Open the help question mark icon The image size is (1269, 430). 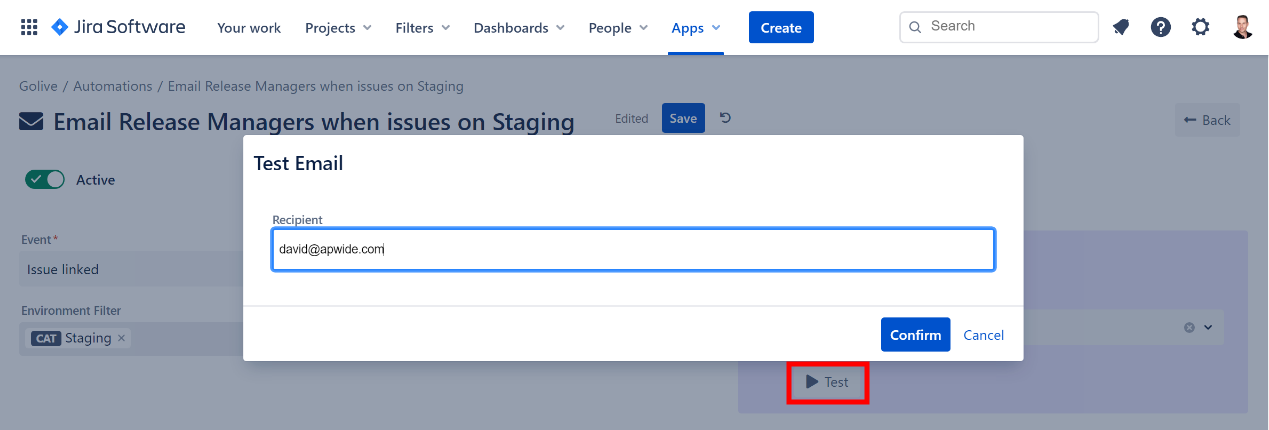coord(1160,27)
